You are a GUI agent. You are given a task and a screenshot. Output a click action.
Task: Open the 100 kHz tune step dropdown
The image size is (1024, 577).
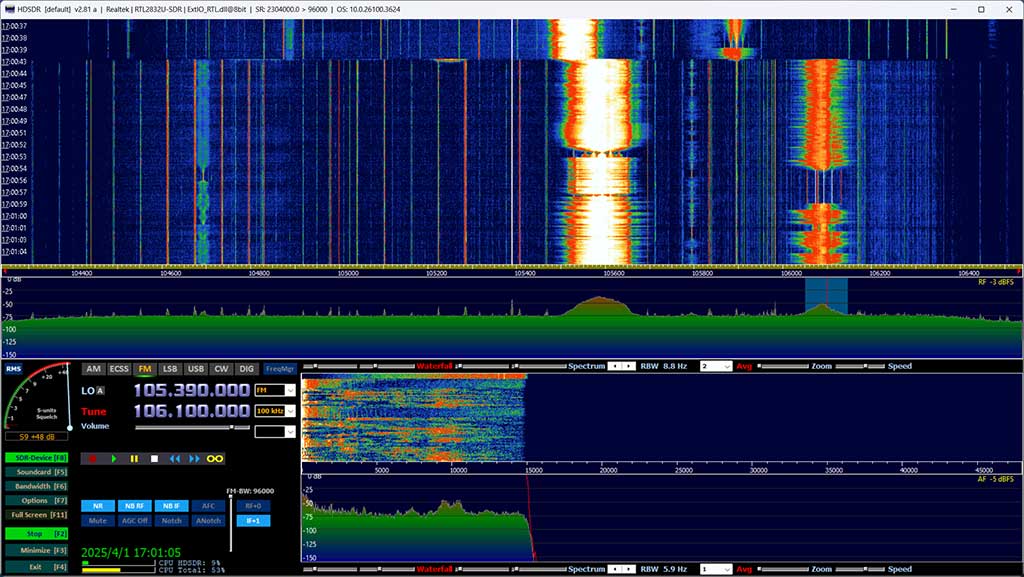click(275, 411)
